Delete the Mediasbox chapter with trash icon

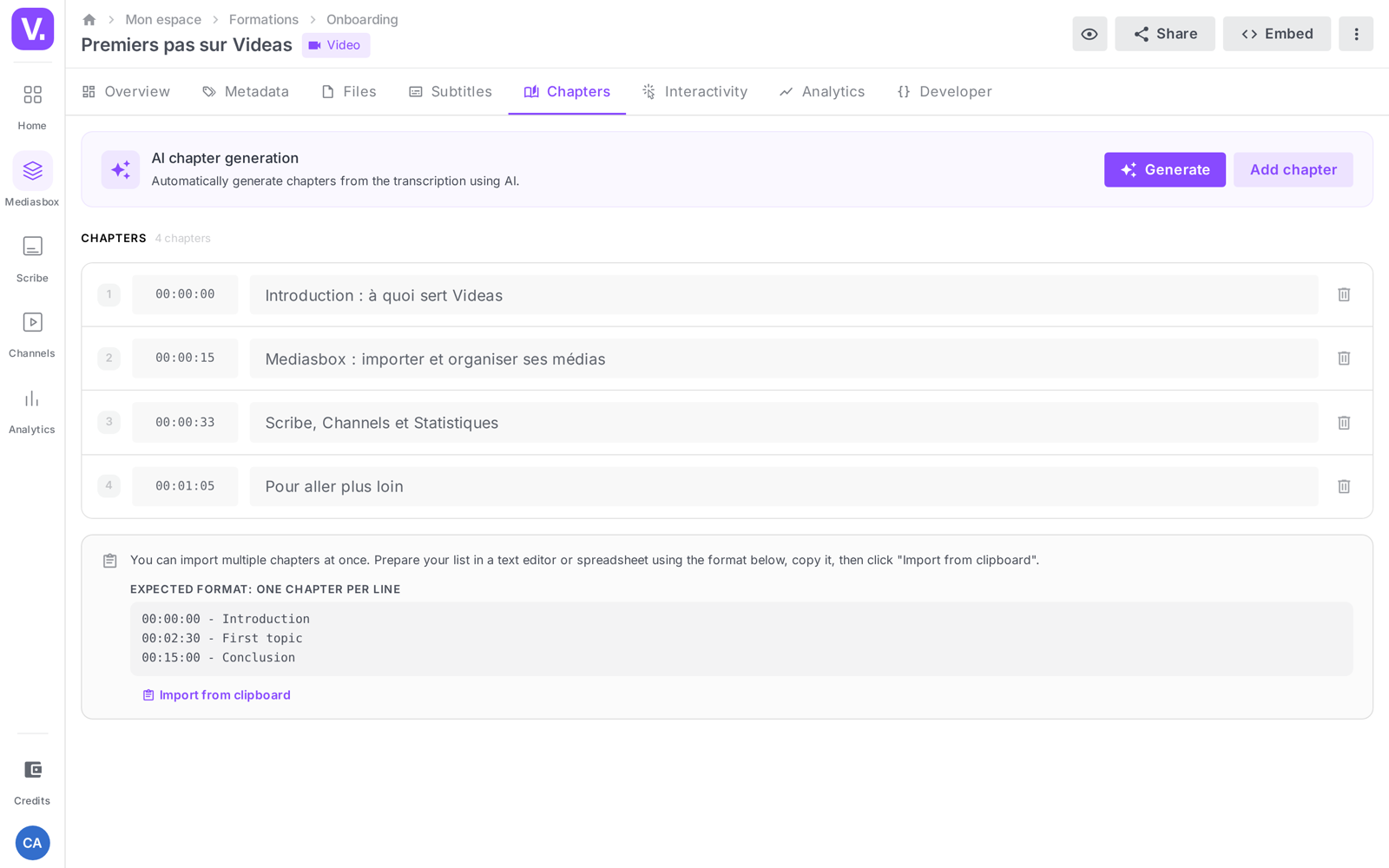click(1344, 358)
